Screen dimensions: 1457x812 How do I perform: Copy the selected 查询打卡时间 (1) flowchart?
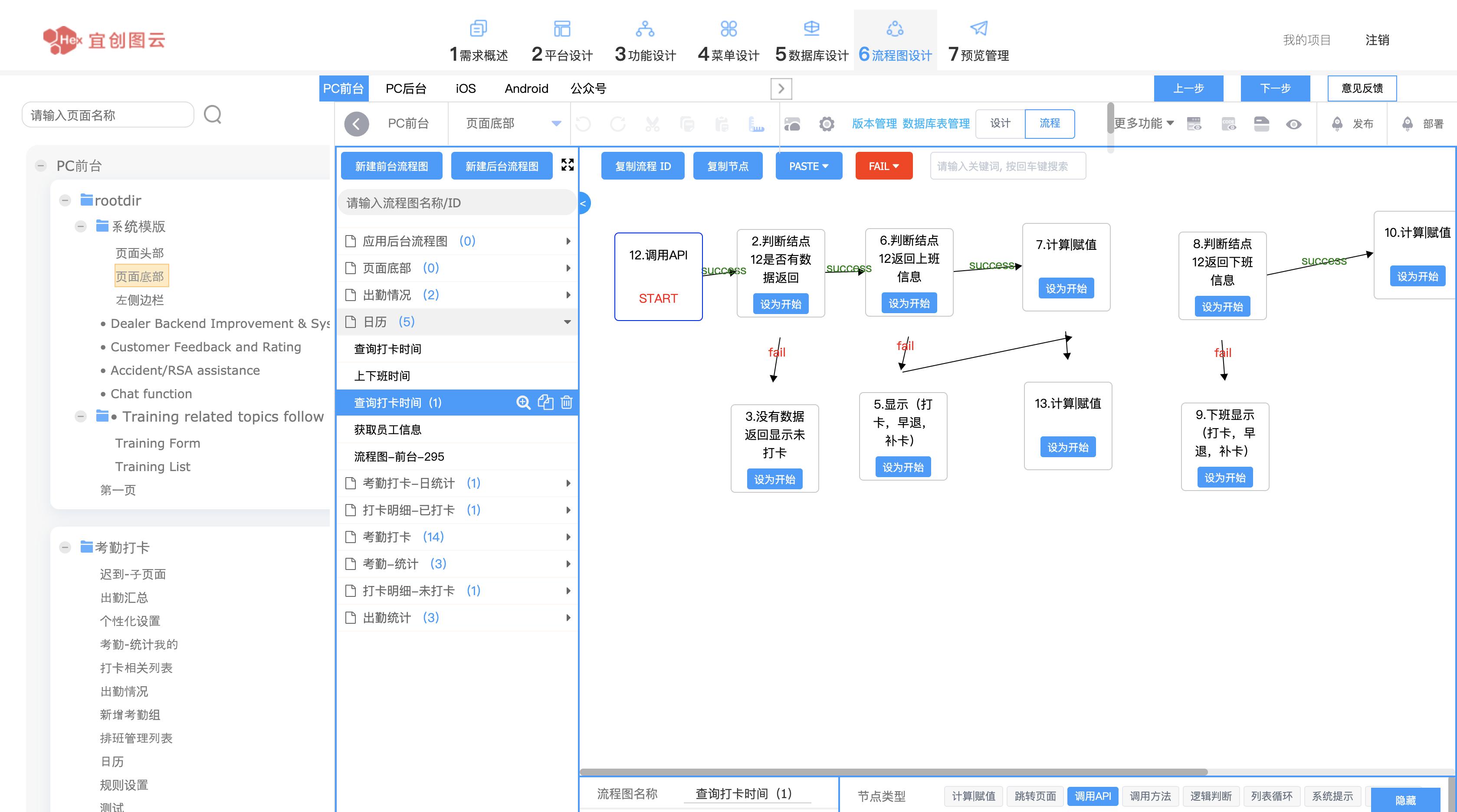[x=545, y=403]
